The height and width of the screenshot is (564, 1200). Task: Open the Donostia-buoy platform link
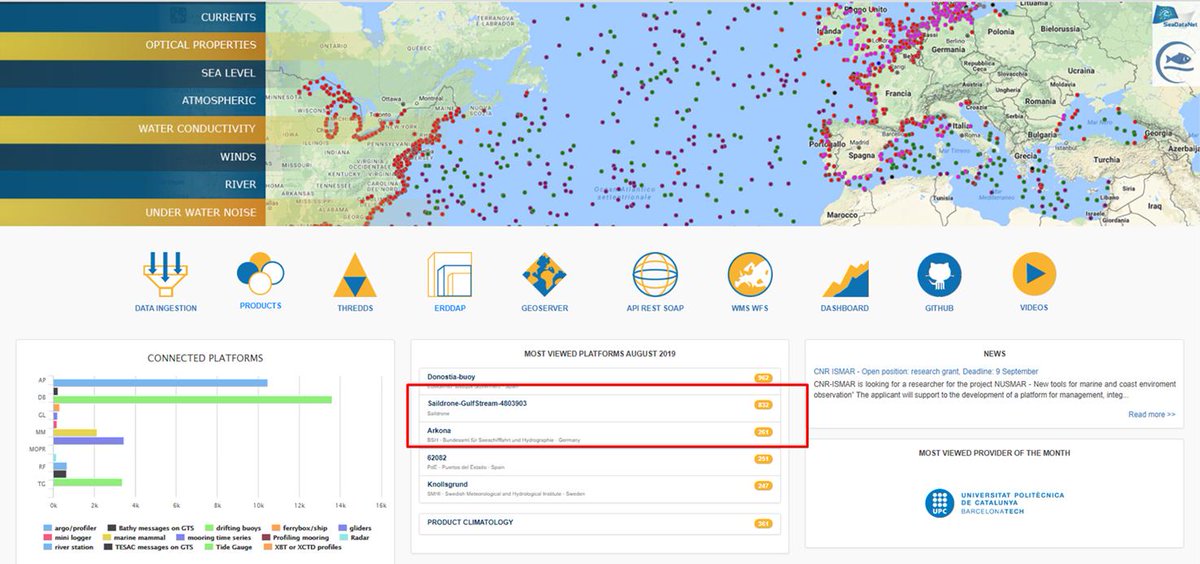pyautogui.click(x=449, y=376)
